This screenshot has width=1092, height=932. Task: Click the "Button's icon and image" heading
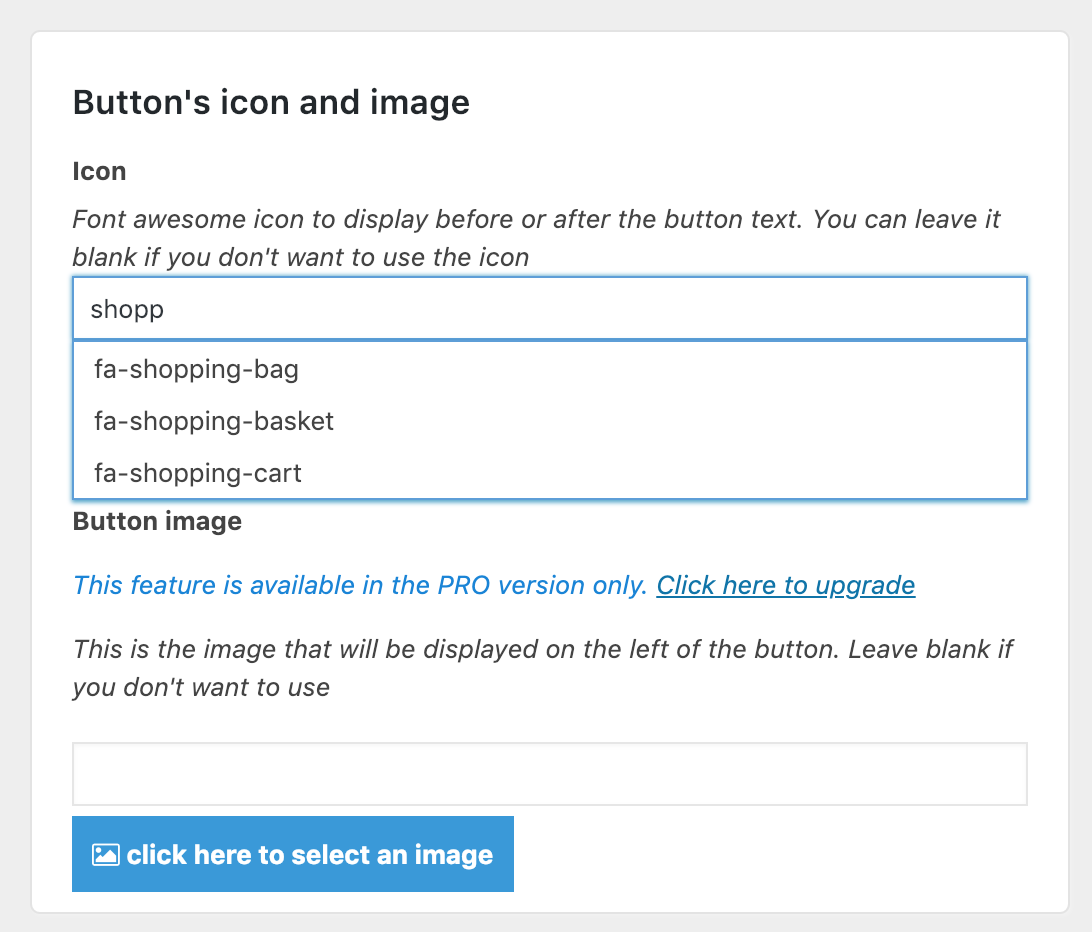[271, 102]
